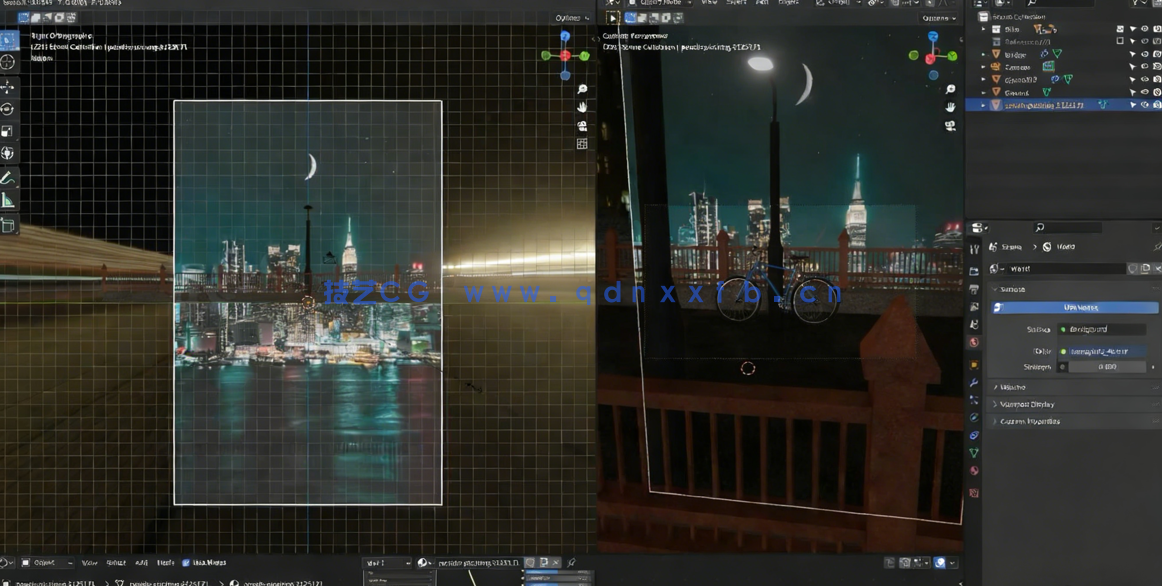Open the Options dropdown in left viewport

tap(572, 18)
